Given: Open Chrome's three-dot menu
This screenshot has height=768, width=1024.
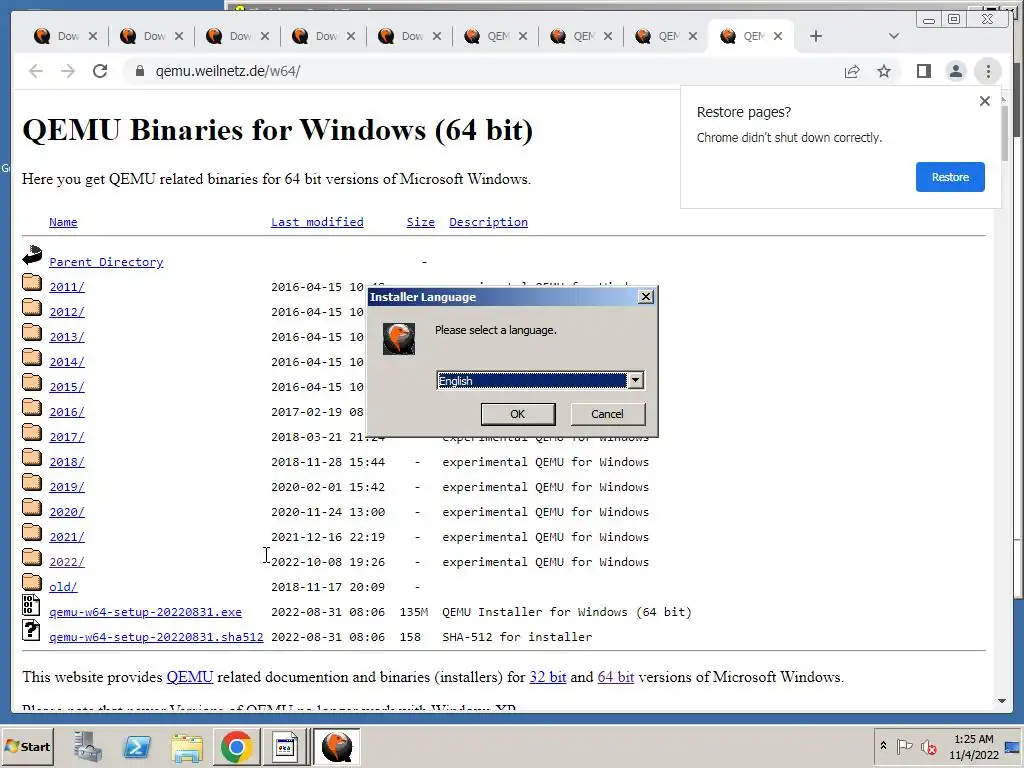Looking at the screenshot, I should [x=988, y=71].
